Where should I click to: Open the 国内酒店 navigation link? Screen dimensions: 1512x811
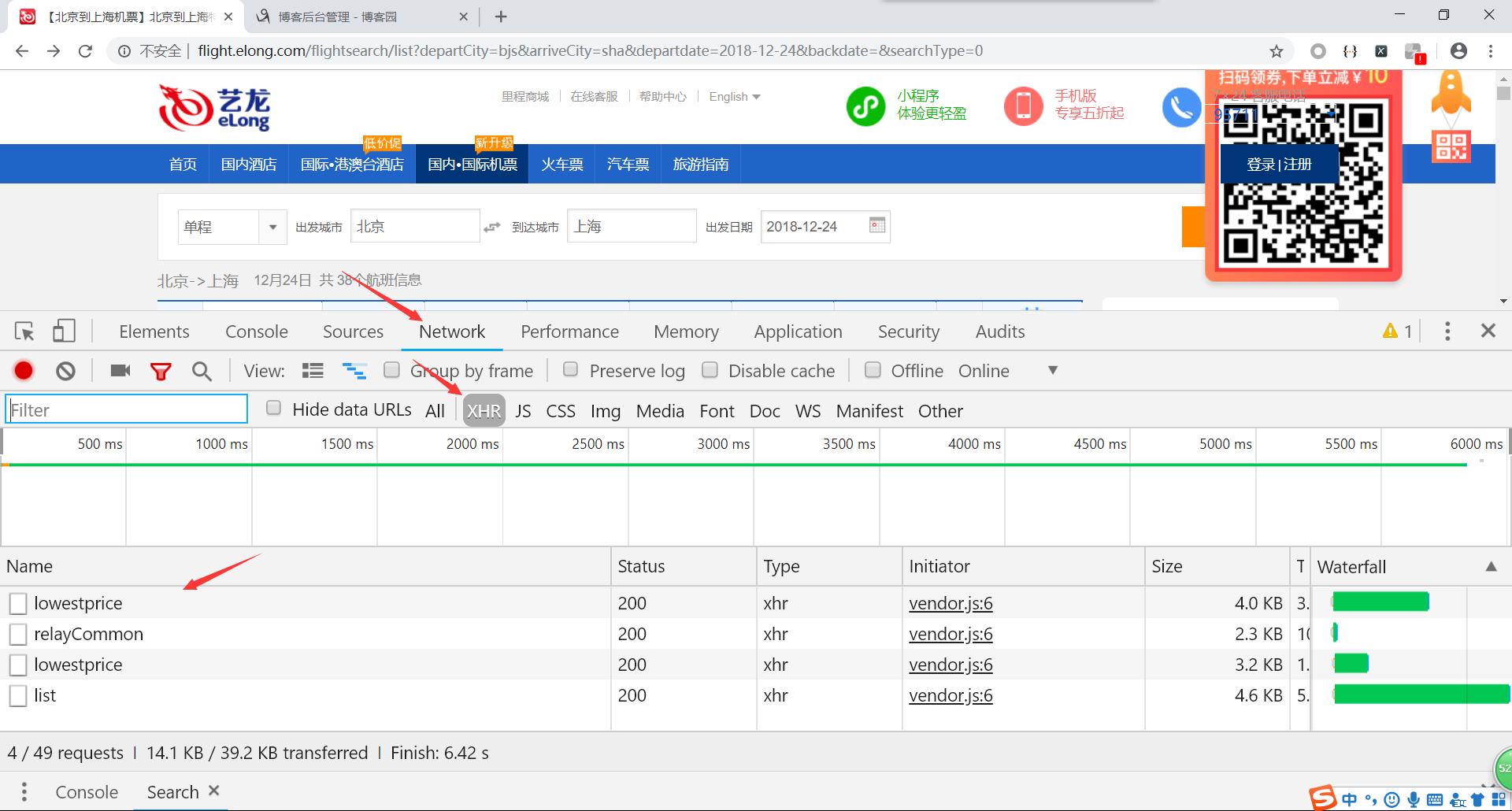click(x=249, y=164)
